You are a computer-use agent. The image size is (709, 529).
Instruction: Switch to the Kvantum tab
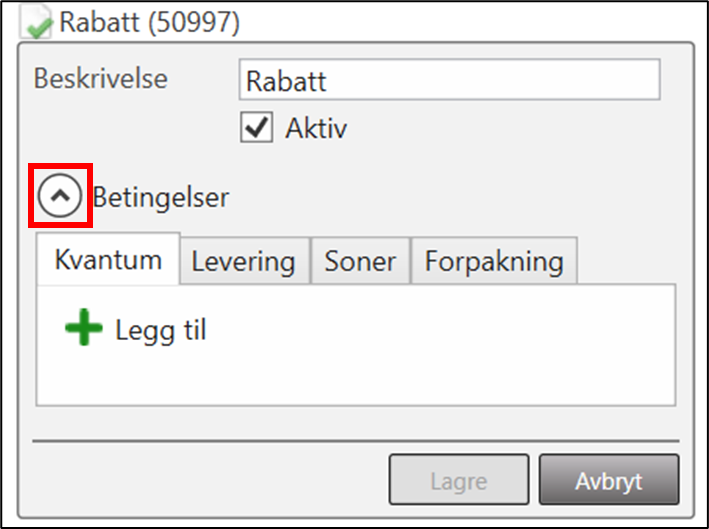click(108, 261)
